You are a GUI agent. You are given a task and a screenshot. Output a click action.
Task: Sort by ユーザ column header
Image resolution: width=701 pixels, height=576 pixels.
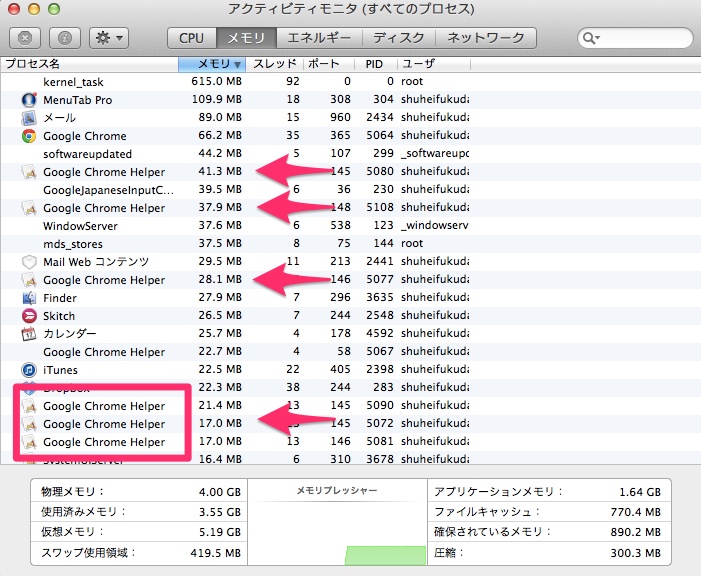pos(434,64)
